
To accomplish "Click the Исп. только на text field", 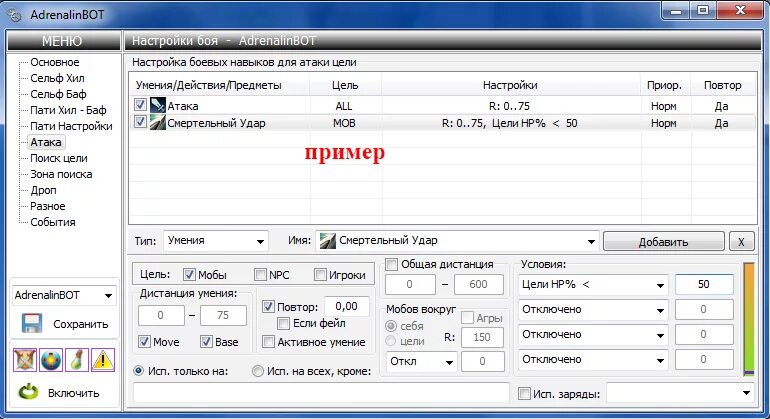I will [x=321, y=393].
